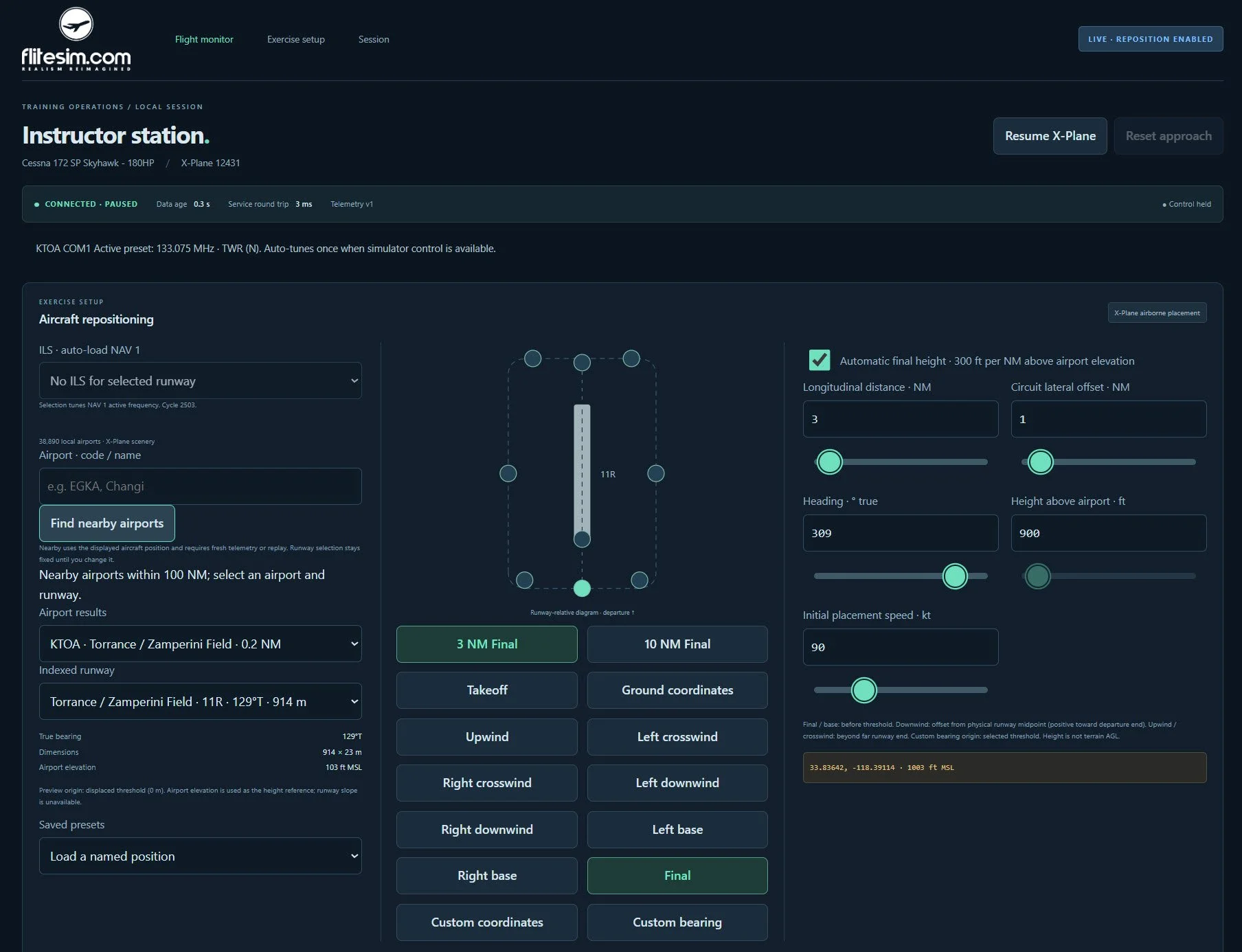
Task: Open the Session tab
Action: [x=374, y=39]
